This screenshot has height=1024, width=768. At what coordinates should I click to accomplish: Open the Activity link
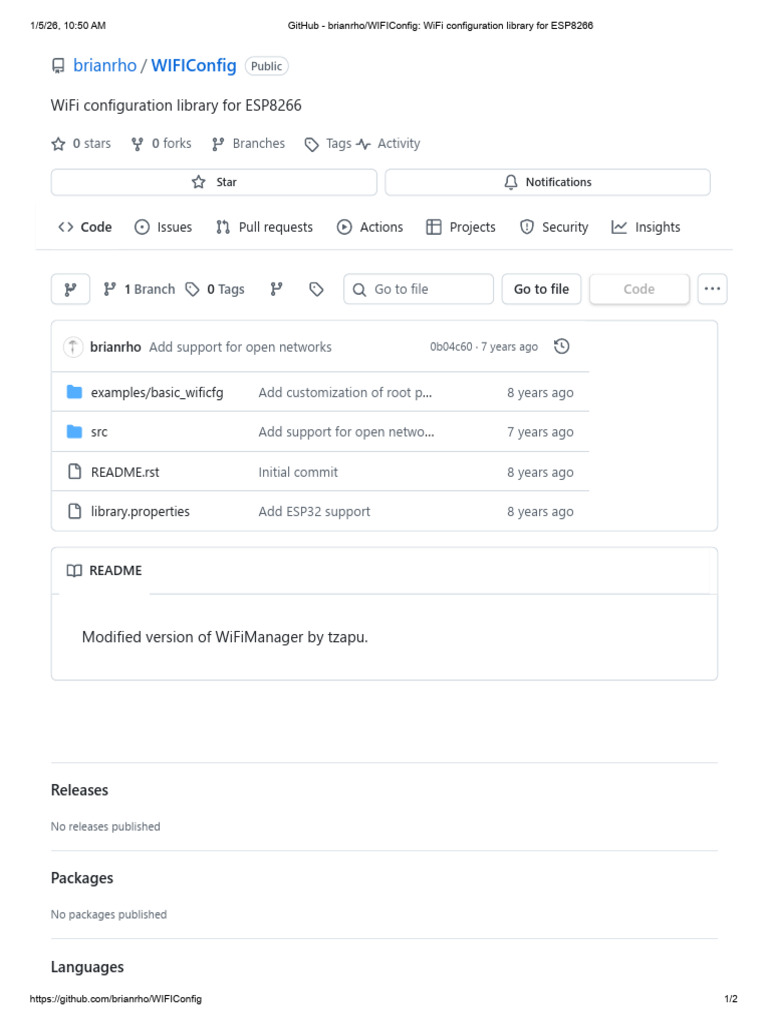click(x=398, y=144)
